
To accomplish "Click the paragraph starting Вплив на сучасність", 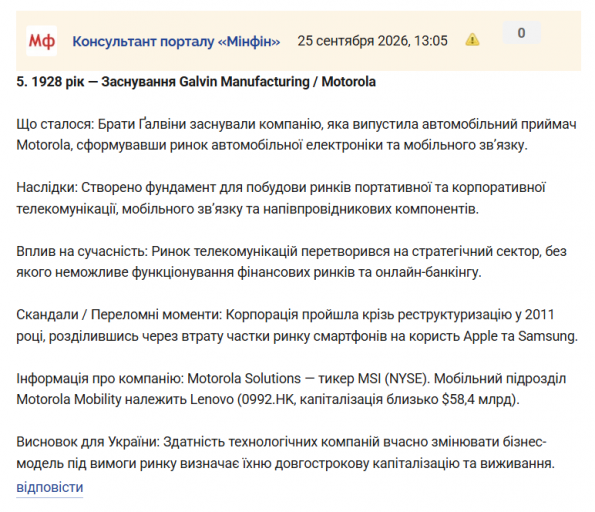I will pyautogui.click(x=291, y=262).
